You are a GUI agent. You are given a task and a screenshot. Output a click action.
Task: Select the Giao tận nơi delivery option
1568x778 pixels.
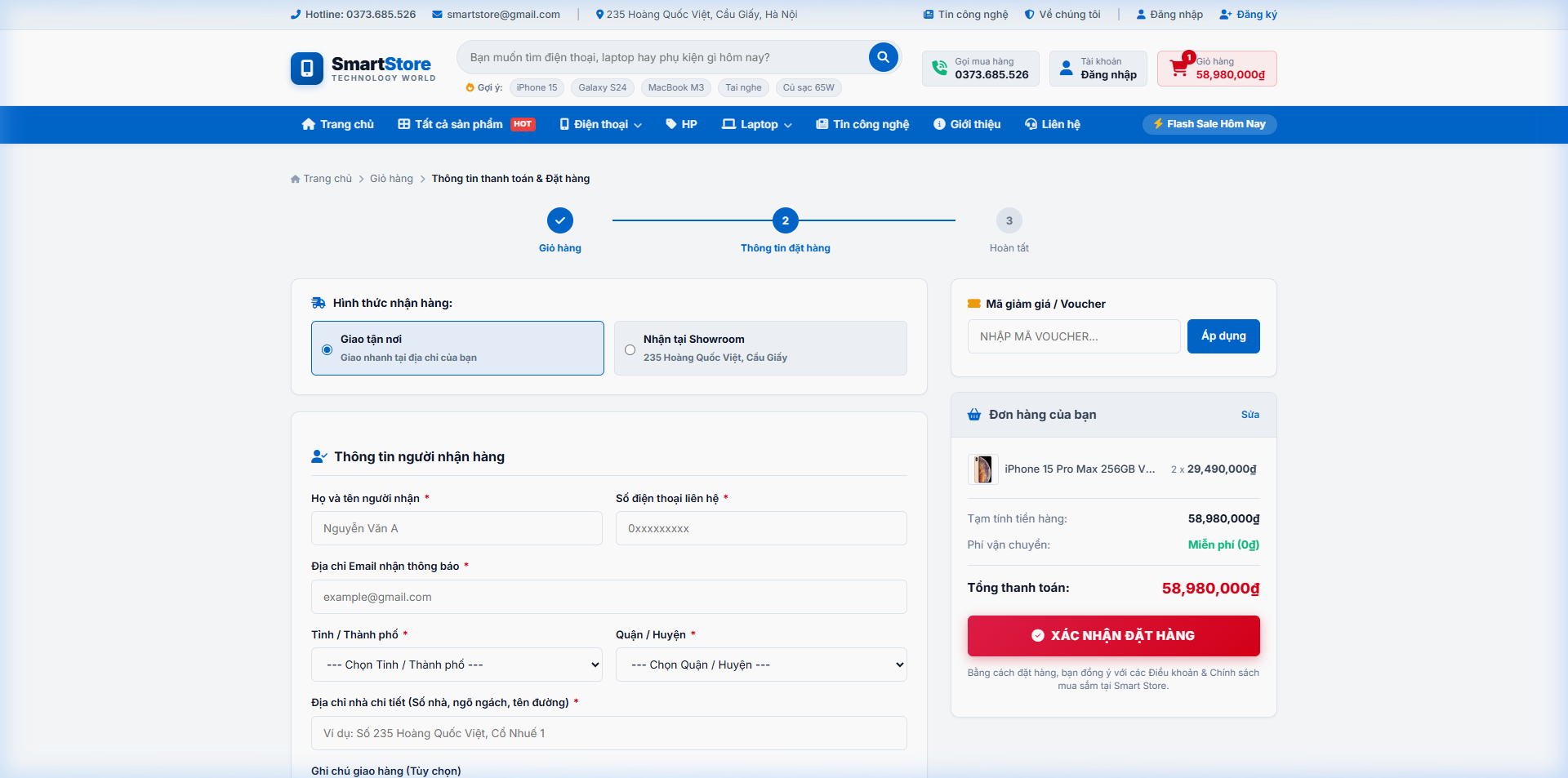[457, 348]
